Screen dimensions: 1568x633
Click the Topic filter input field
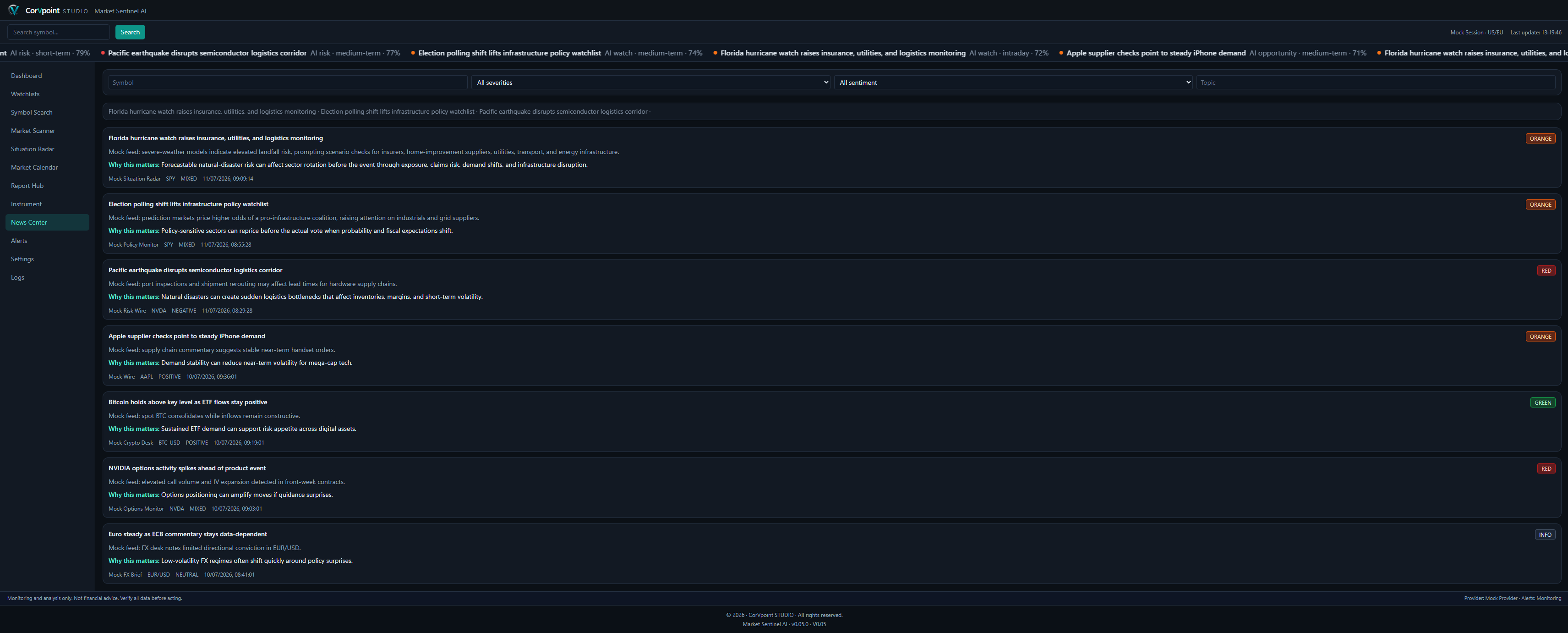tap(1376, 82)
